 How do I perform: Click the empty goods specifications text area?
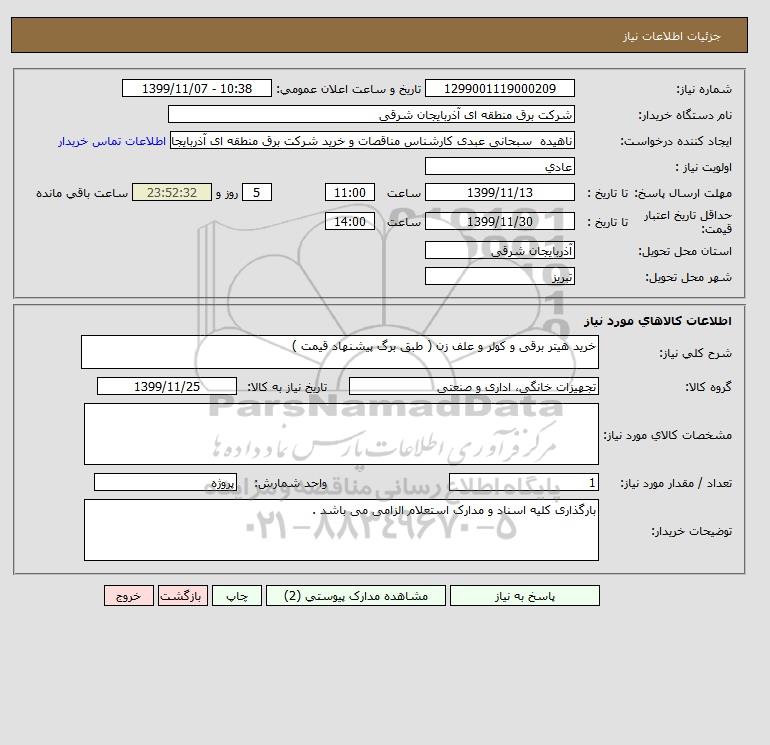[x=341, y=434]
